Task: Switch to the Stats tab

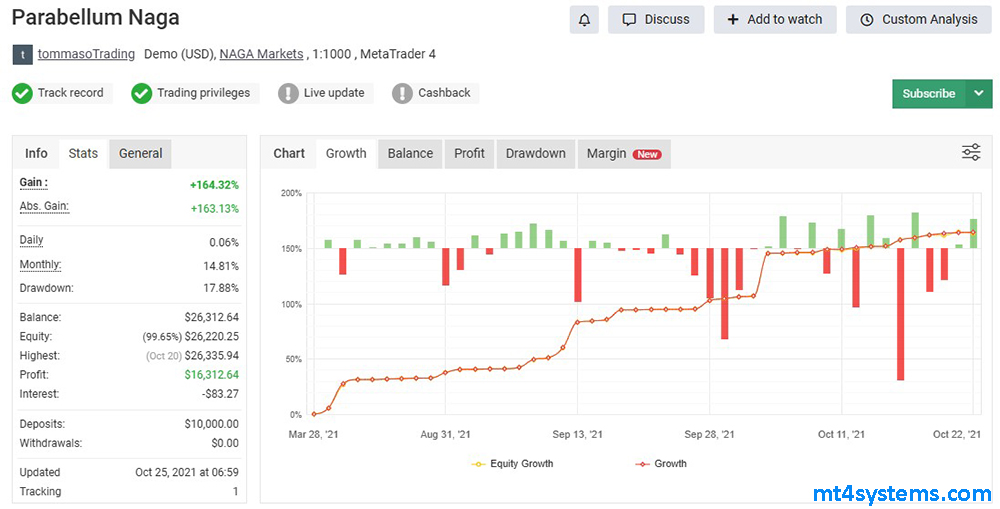Action: click(83, 153)
